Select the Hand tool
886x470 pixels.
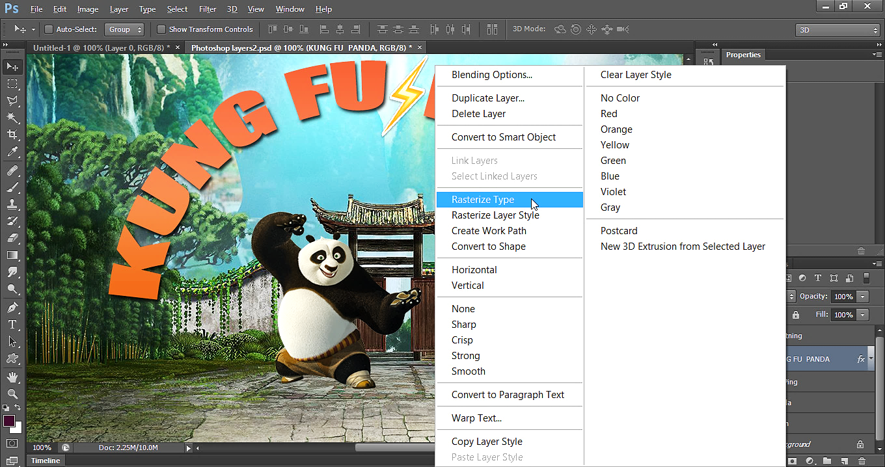12,377
